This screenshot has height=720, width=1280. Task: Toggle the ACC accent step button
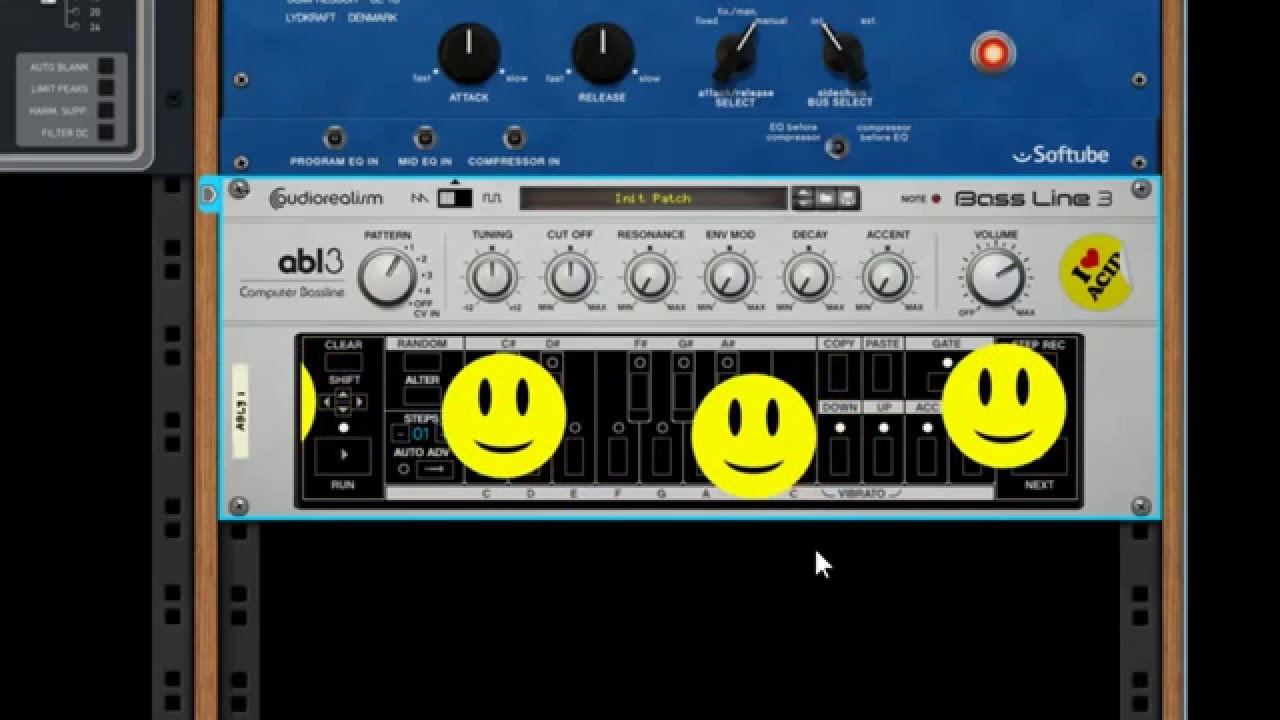point(926,456)
